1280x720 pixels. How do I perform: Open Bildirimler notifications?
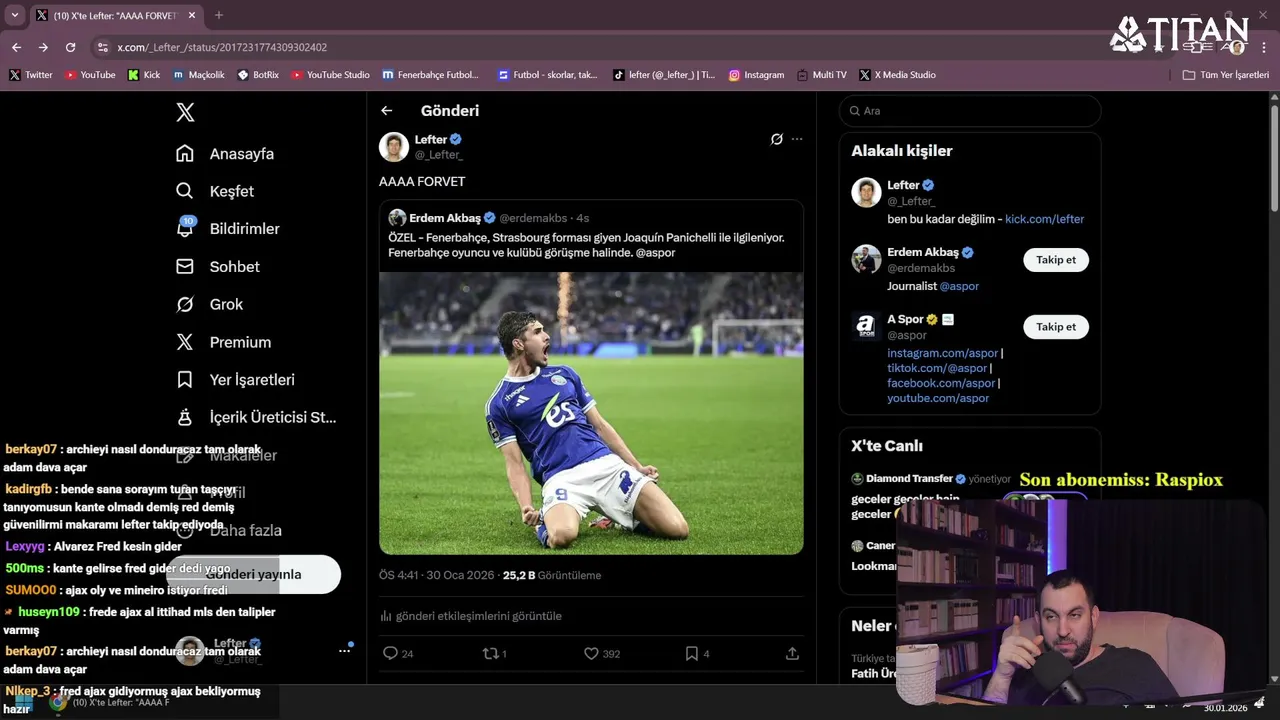(228, 229)
